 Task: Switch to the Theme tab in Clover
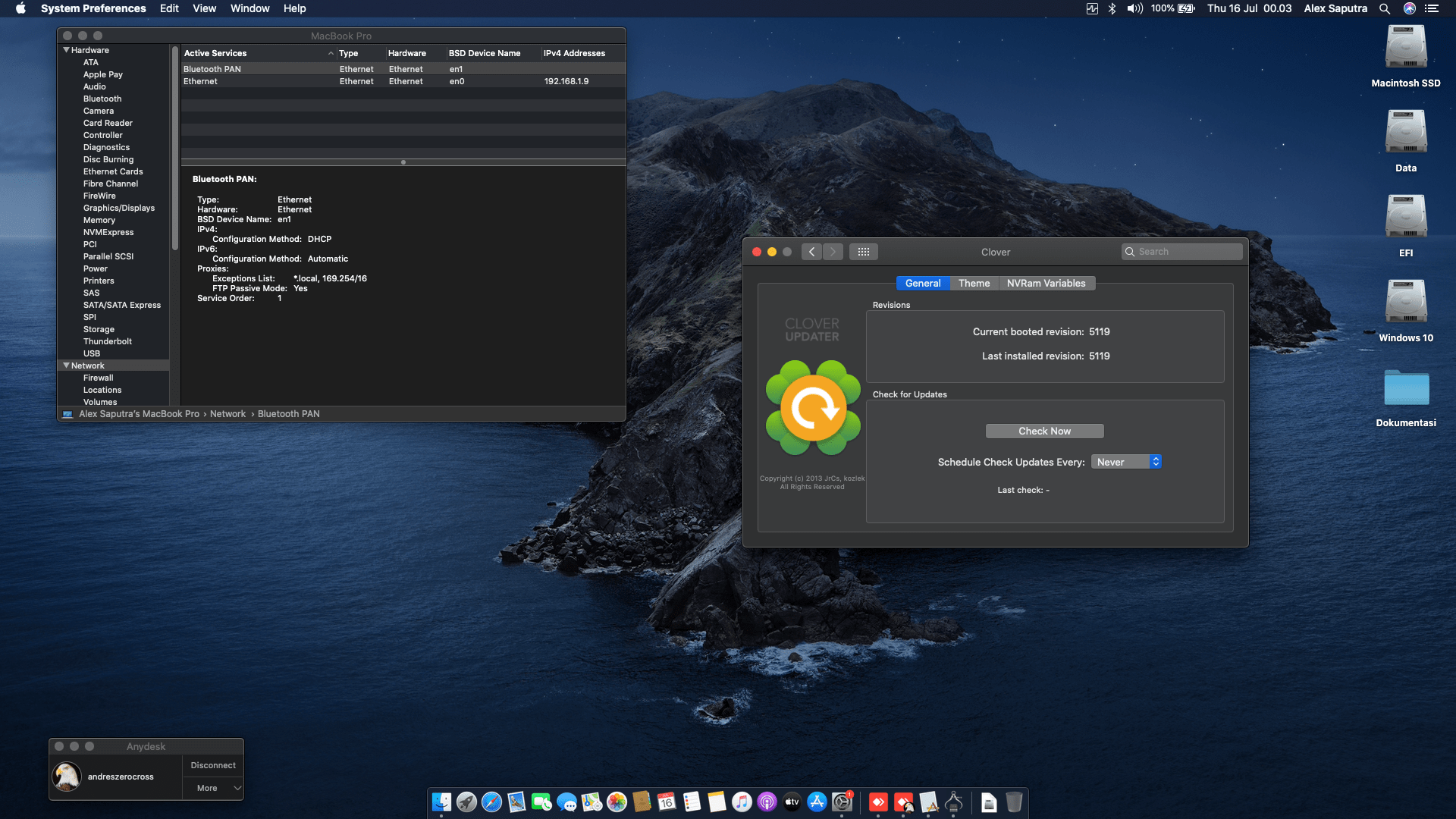point(974,283)
